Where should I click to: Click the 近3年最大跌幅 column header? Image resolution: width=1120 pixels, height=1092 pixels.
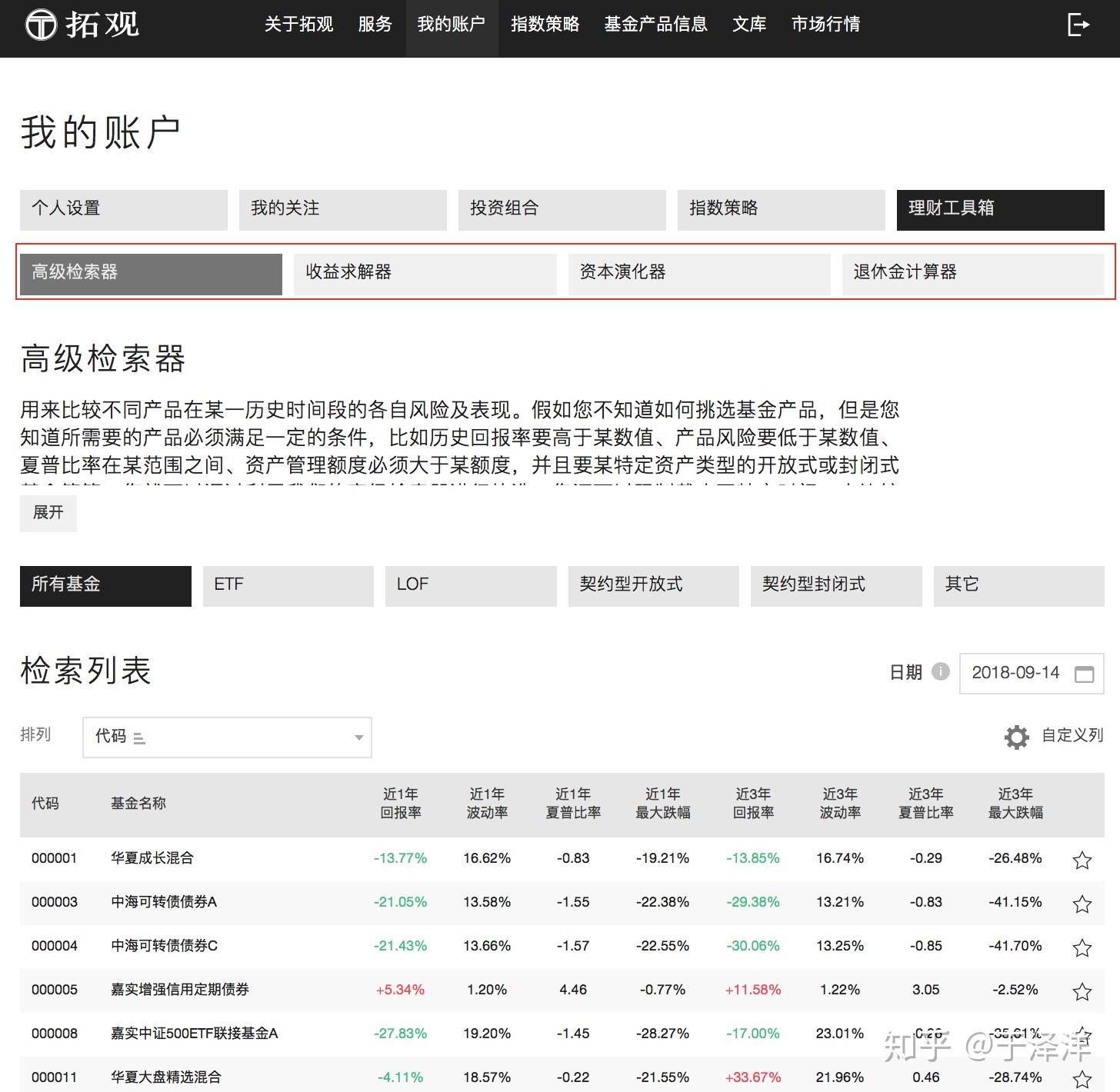(1015, 804)
